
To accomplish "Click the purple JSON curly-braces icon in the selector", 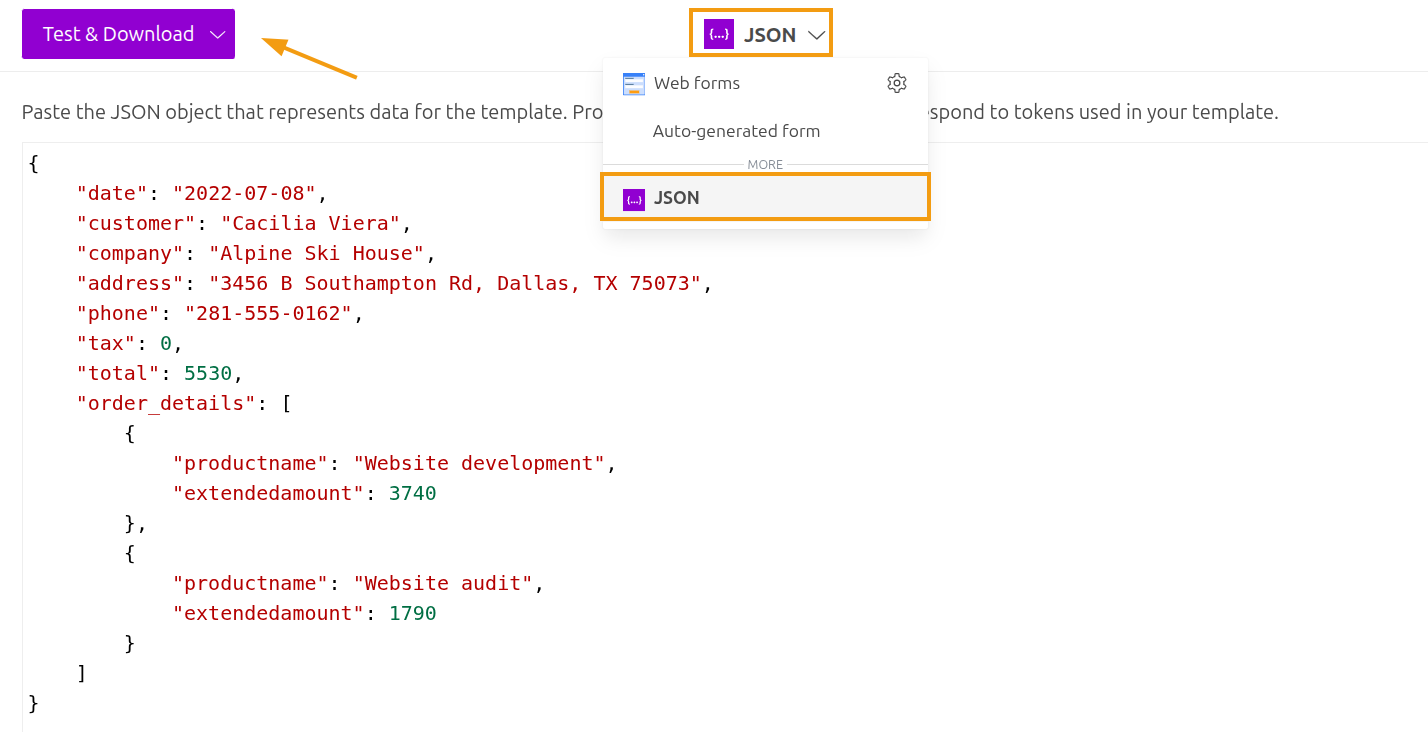I will (x=717, y=33).
